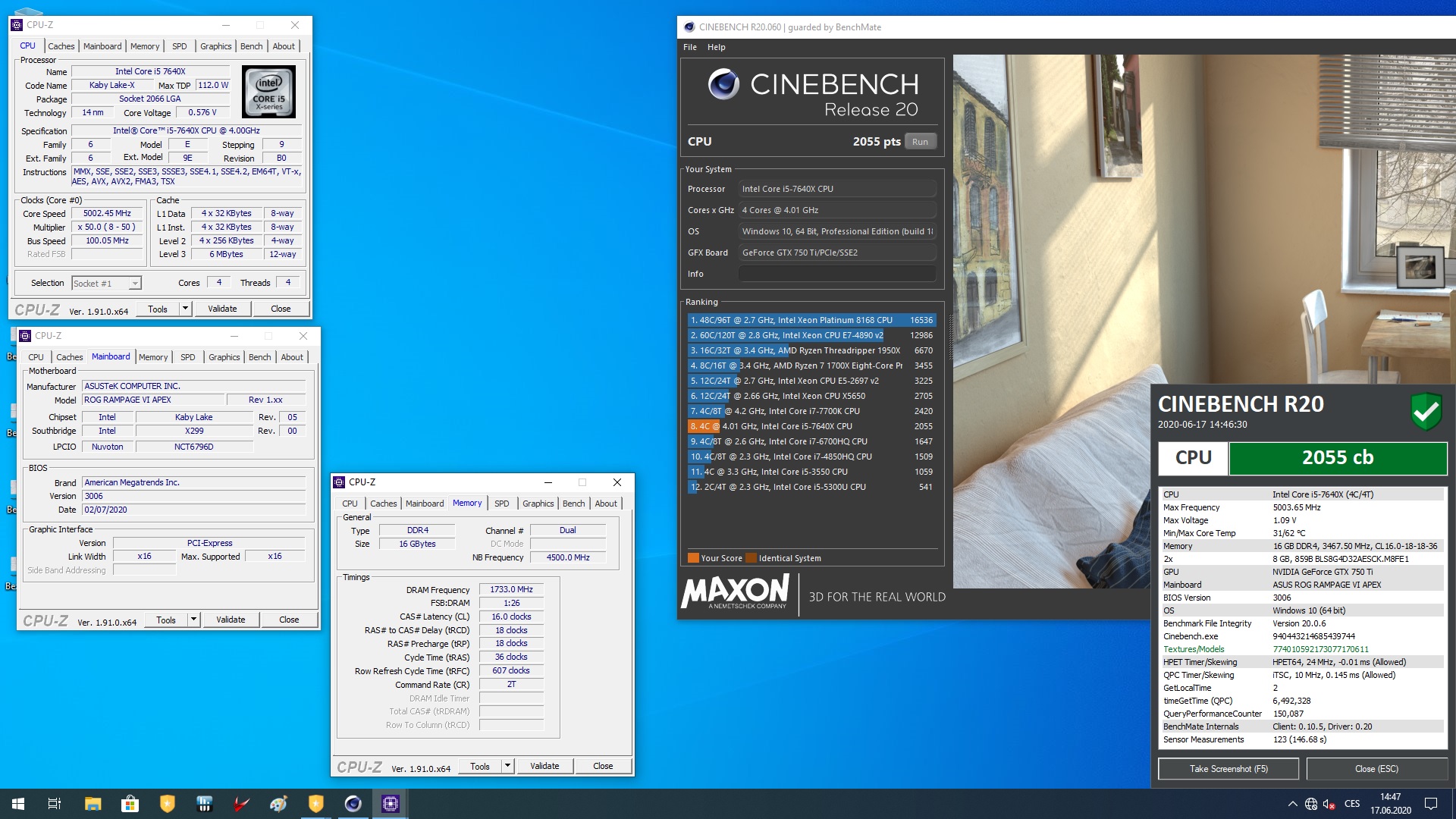This screenshot has width=1456, height=819.
Task: Click the green BenchMate shield checkmark
Action: coord(1426,411)
